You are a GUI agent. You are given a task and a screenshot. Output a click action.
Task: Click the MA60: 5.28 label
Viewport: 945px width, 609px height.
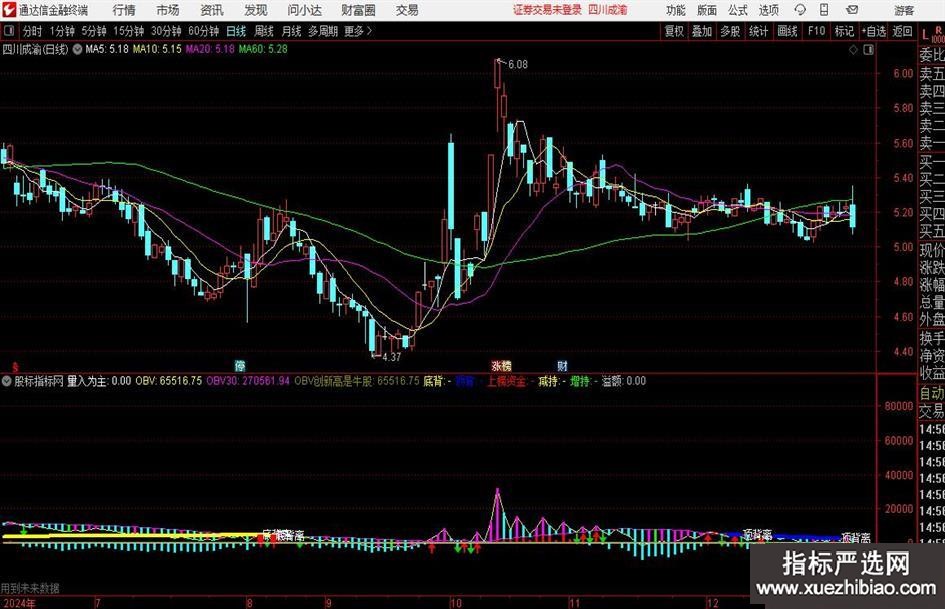click(263, 49)
